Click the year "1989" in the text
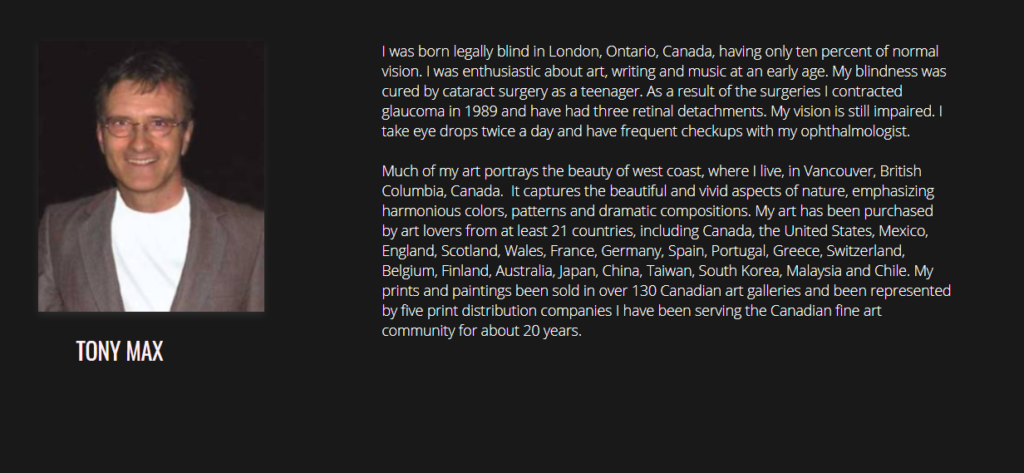 (x=472, y=111)
